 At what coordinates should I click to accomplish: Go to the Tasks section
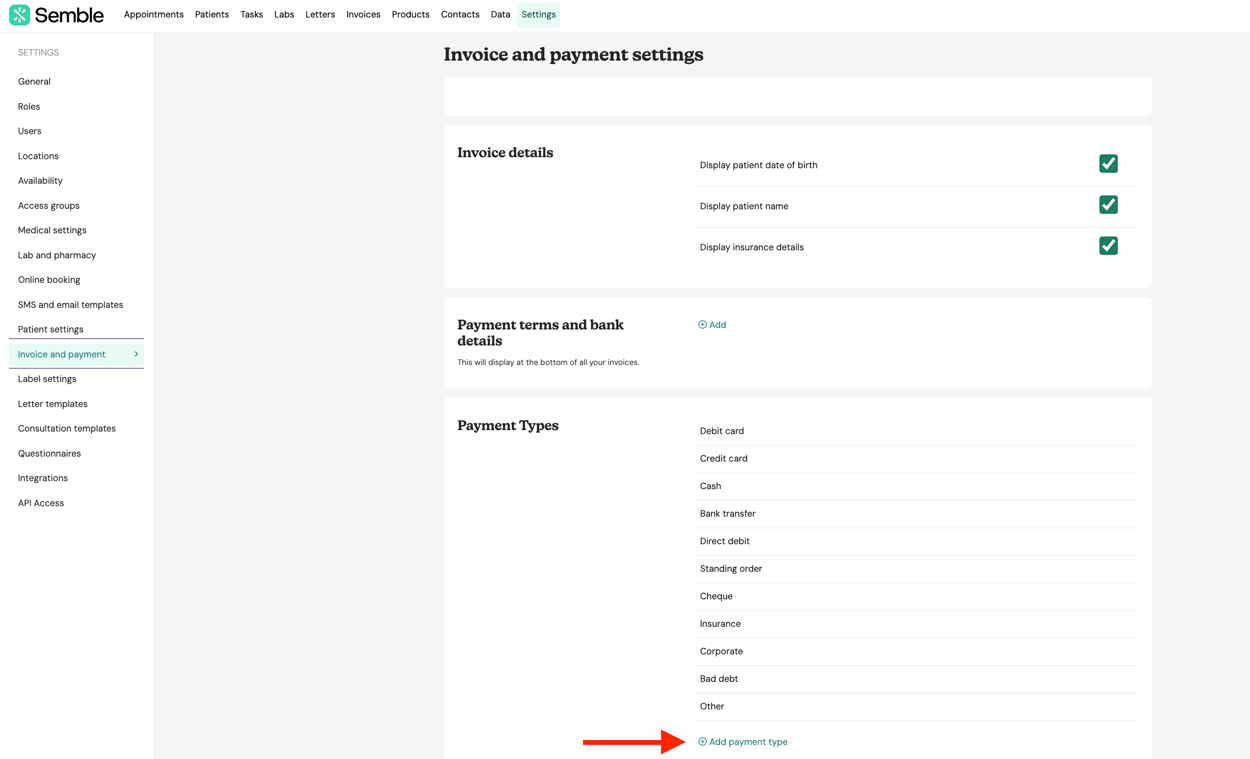252,15
